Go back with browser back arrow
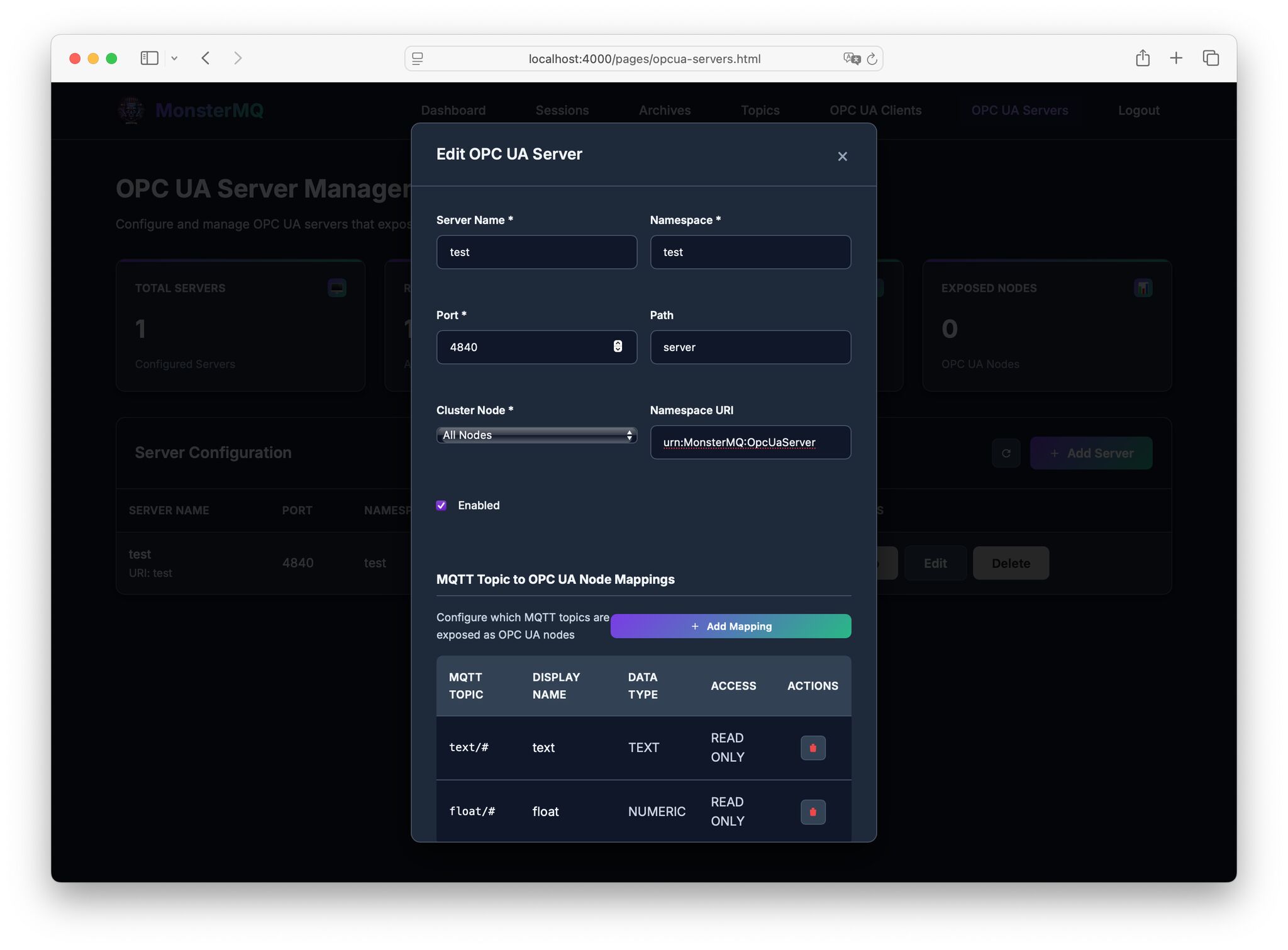 pyautogui.click(x=206, y=59)
